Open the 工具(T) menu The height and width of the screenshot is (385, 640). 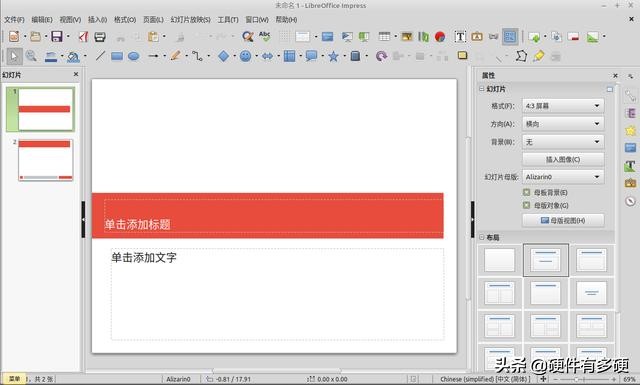pyautogui.click(x=228, y=20)
